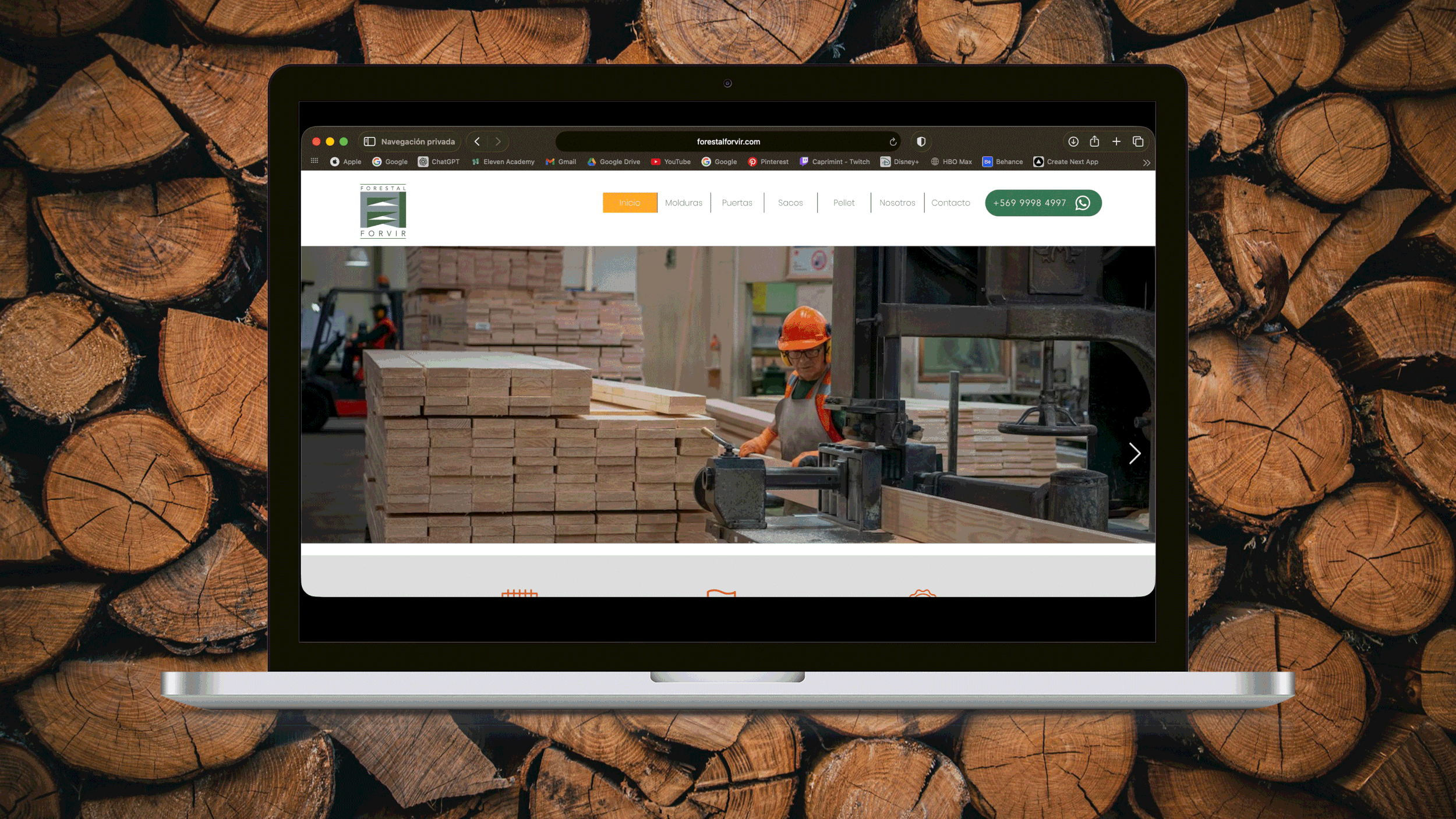Open the YouTube bookmark

pos(670,162)
